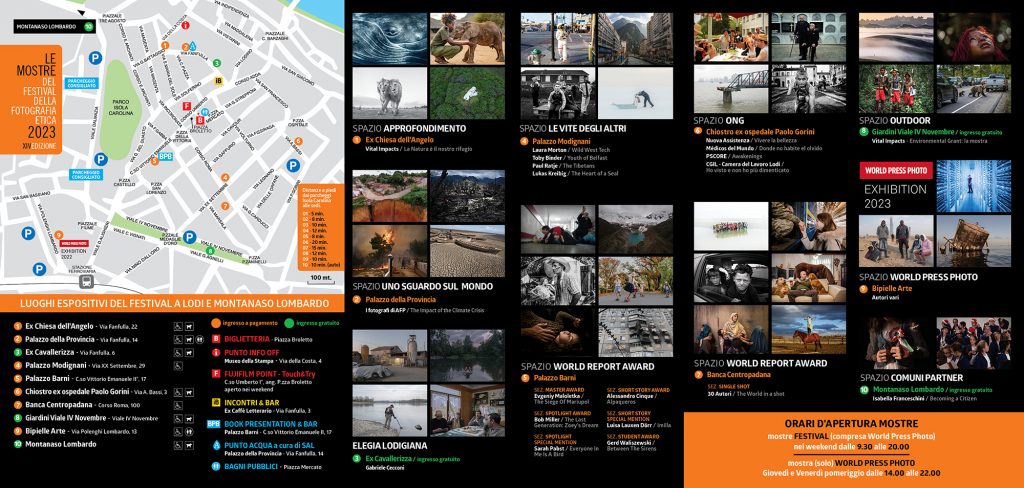This screenshot has width=1024, height=488.
Task: Click 'Laura Morton / Wild West Tech'
Action: [x=571, y=150]
